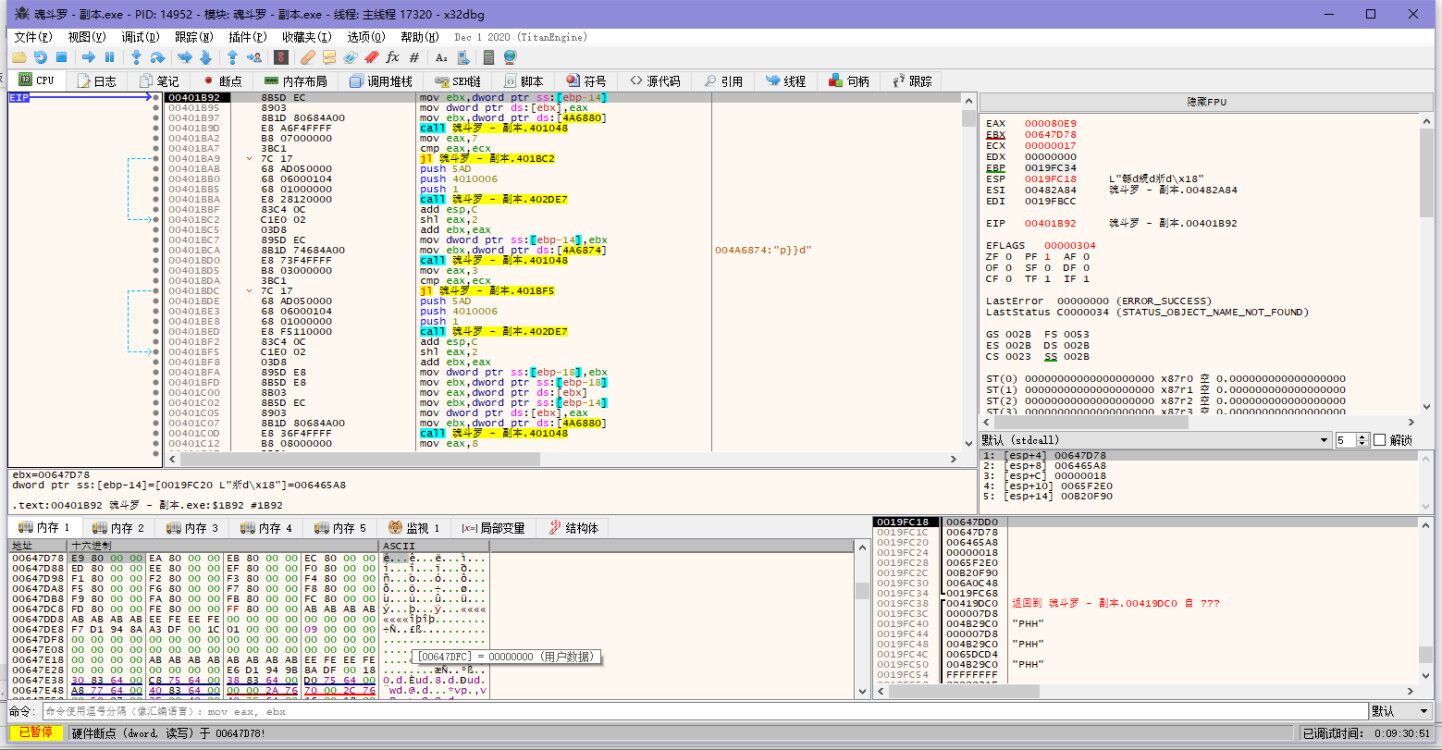Click the intermodular calls icon
The height and width of the screenshot is (750, 1442).
[x=463, y=57]
